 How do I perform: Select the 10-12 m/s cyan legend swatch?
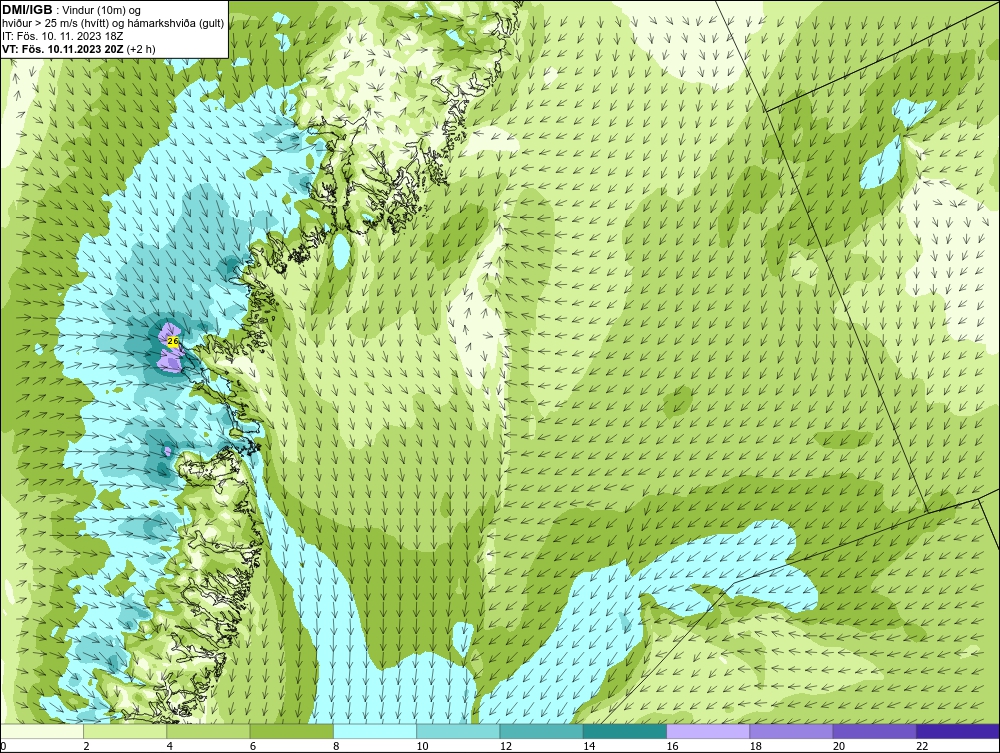tap(458, 731)
